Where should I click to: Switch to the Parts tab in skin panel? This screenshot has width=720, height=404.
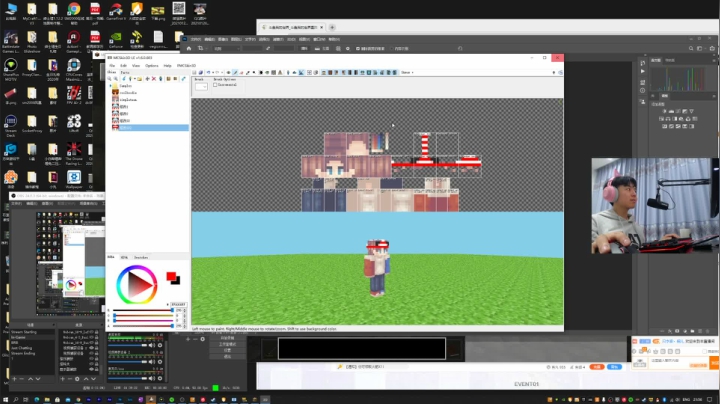pyautogui.click(x=125, y=73)
